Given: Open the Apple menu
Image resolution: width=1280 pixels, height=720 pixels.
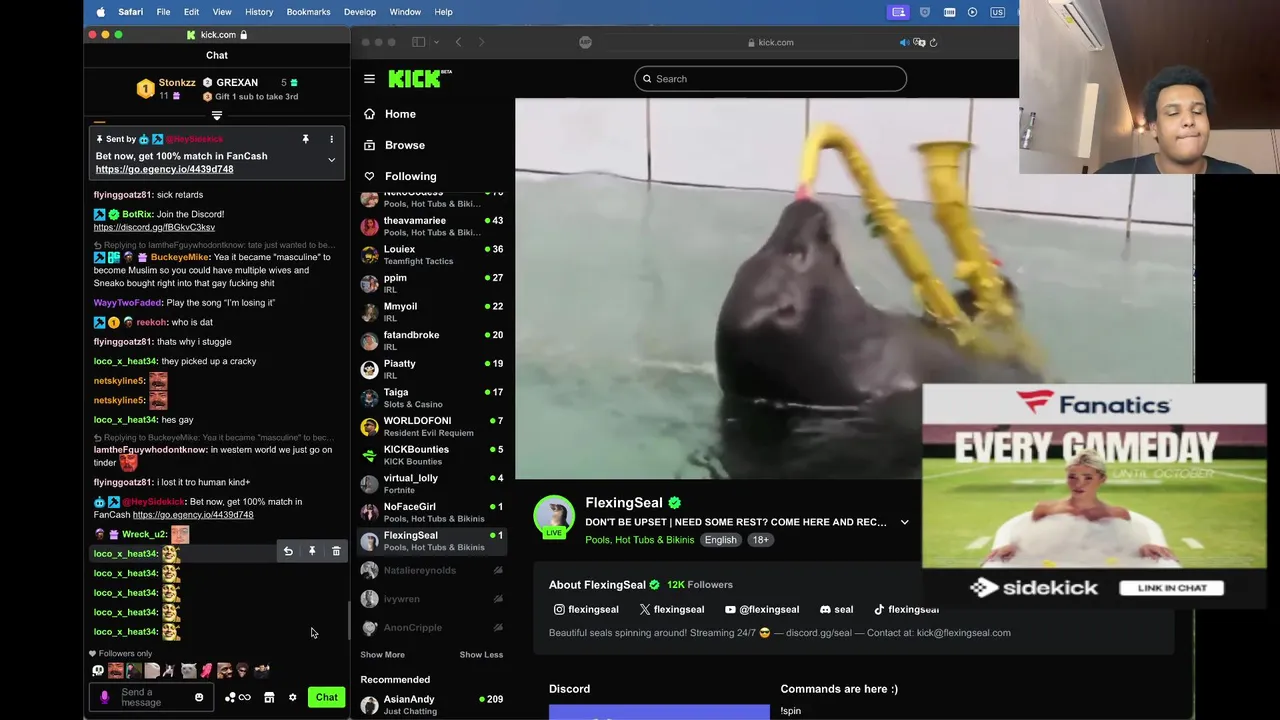Looking at the screenshot, I should pos(100,12).
